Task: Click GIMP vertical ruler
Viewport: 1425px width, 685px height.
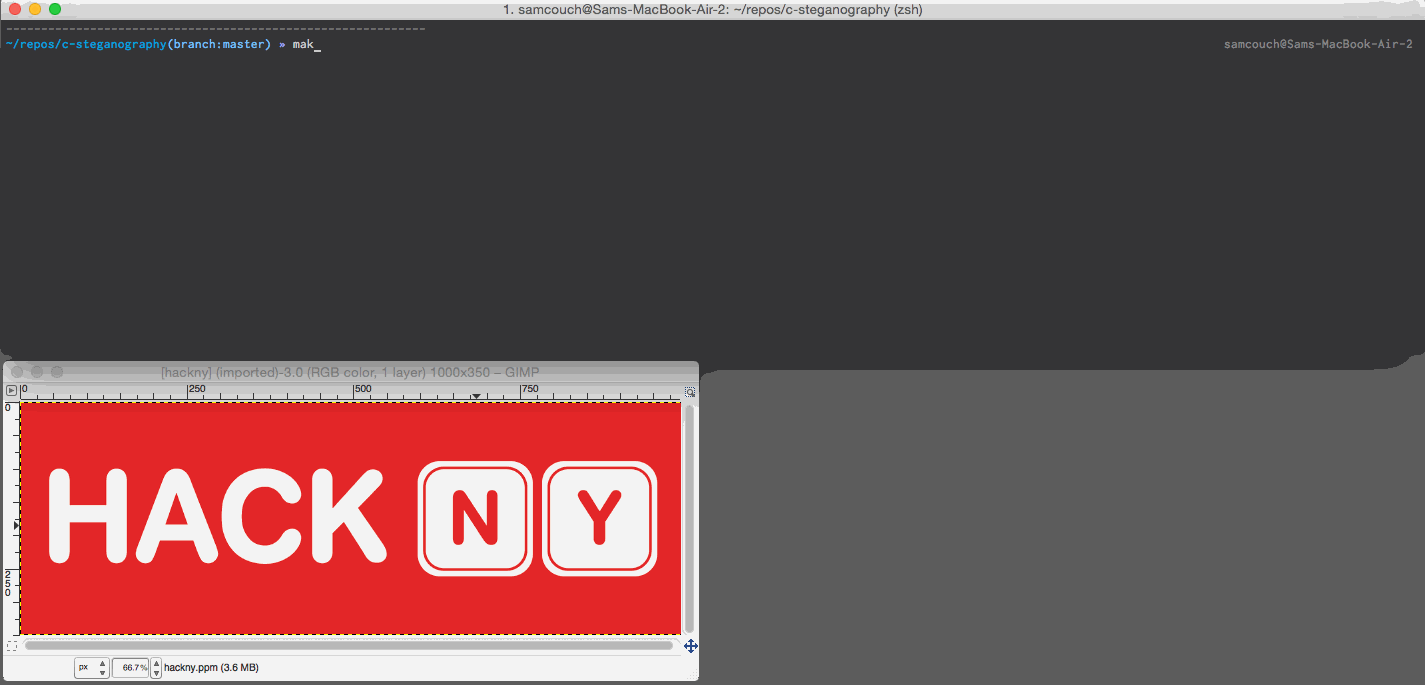Action: (x=10, y=518)
